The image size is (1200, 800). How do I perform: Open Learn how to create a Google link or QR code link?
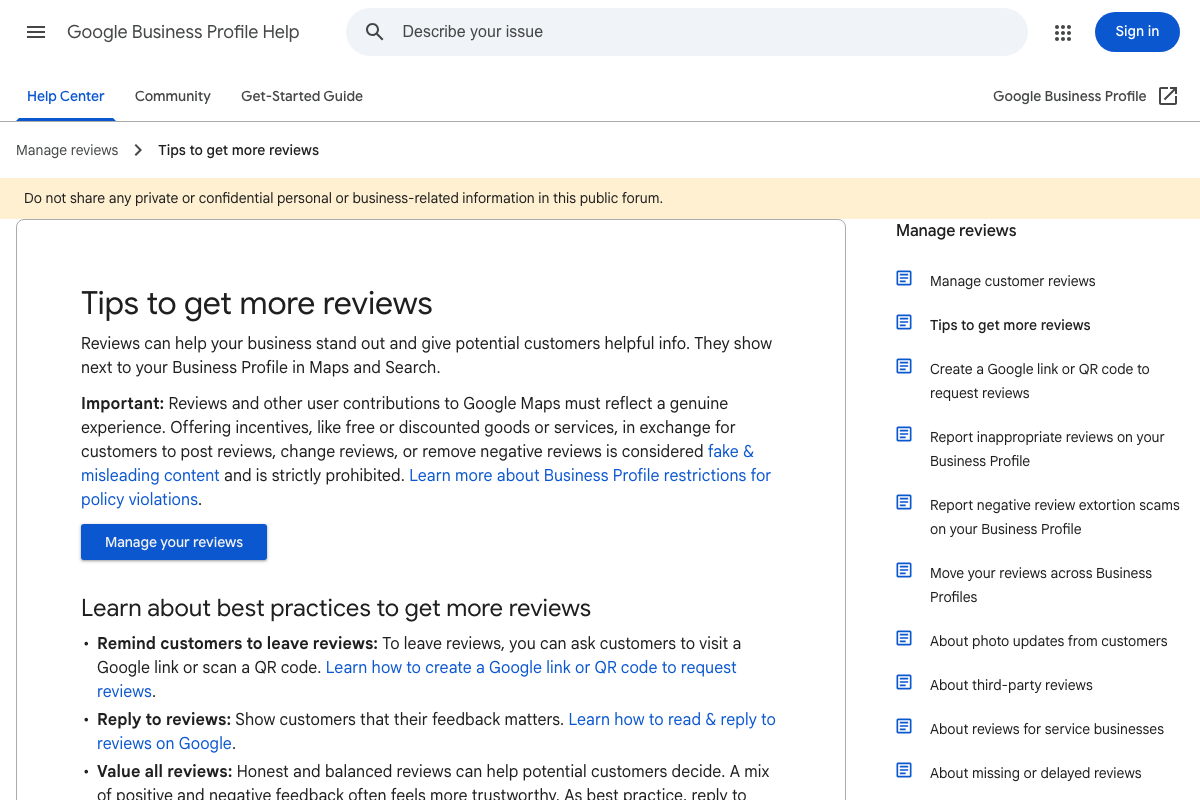[x=417, y=679]
